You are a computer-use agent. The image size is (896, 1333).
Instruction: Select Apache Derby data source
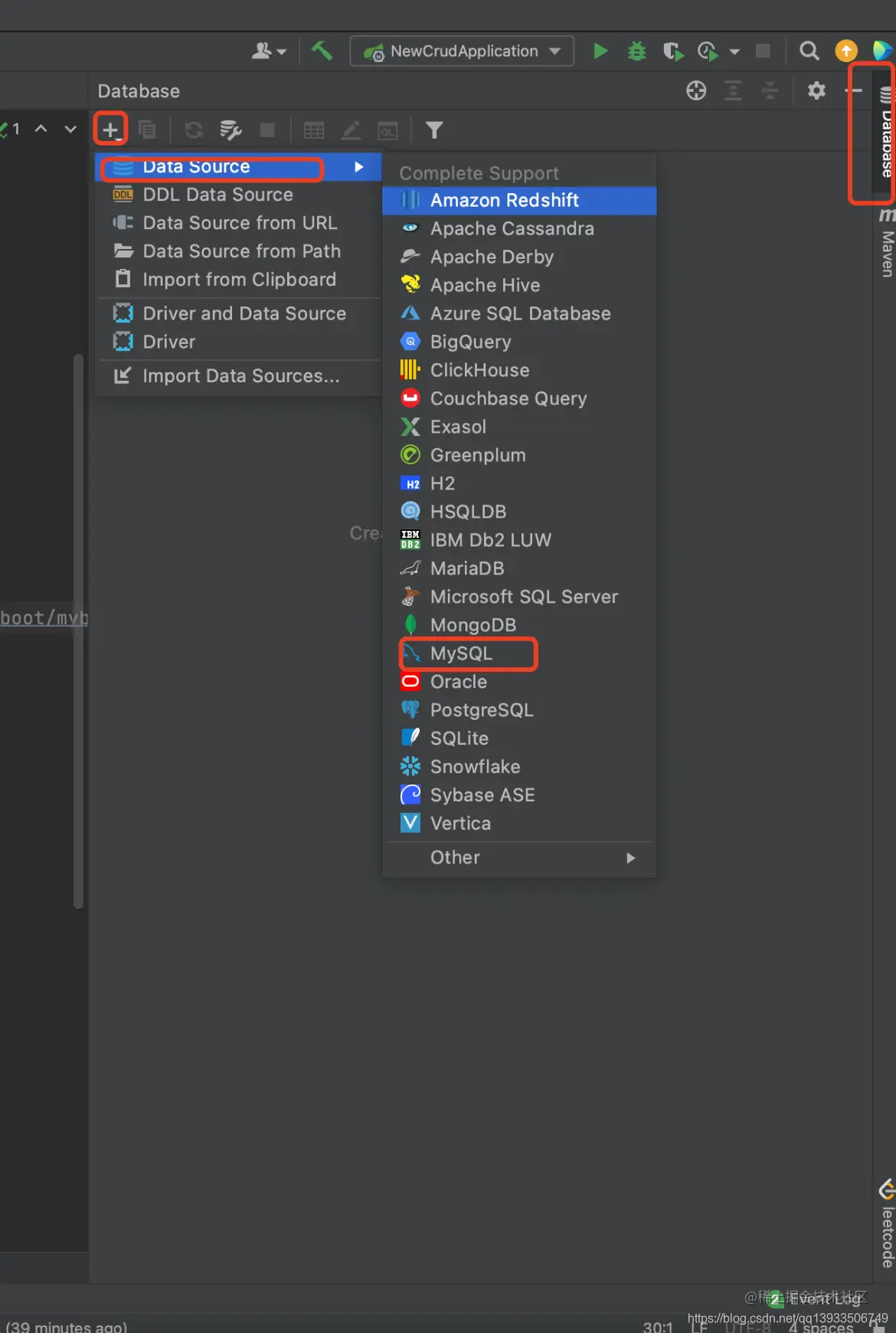519,257
